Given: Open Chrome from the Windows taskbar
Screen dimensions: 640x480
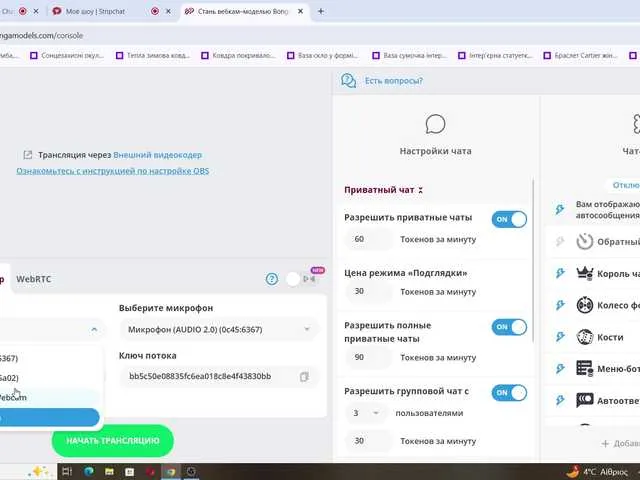Looking at the screenshot, I should coord(171,471).
